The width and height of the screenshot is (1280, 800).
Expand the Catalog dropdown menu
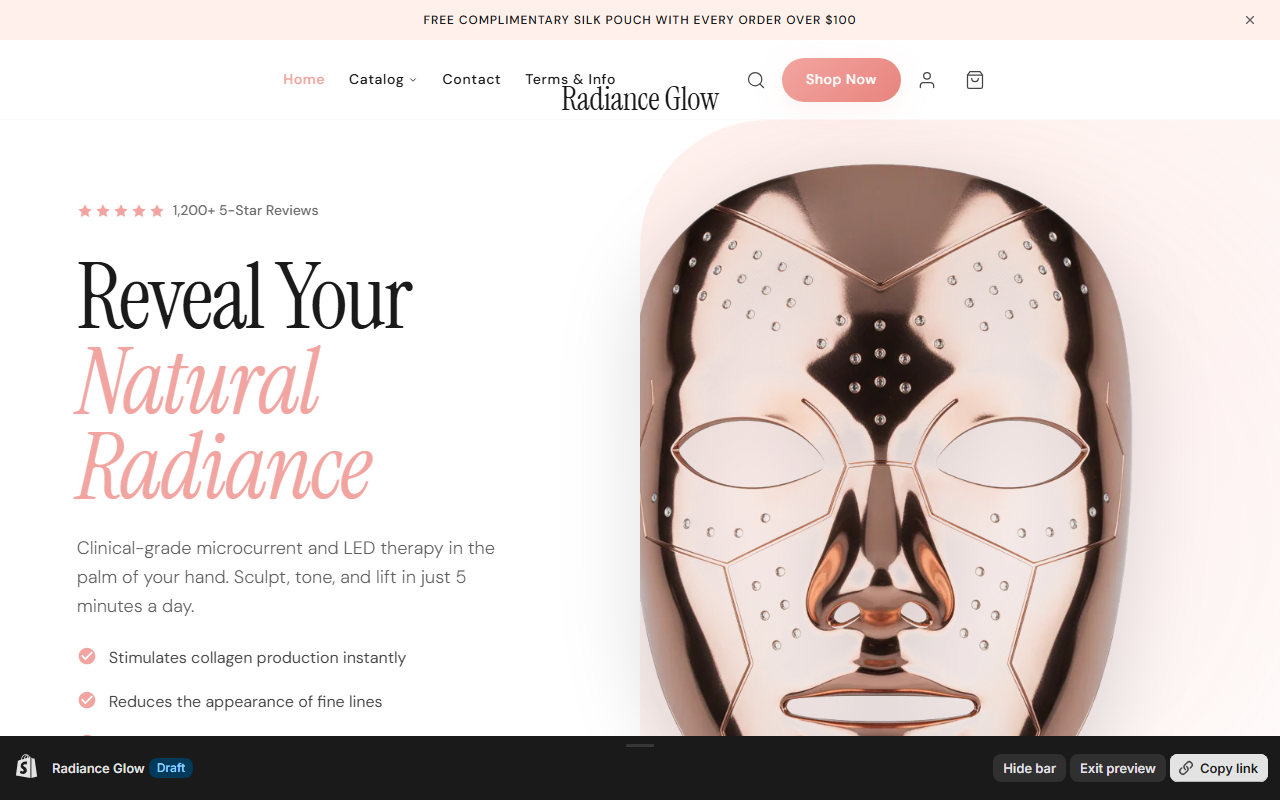pos(382,79)
